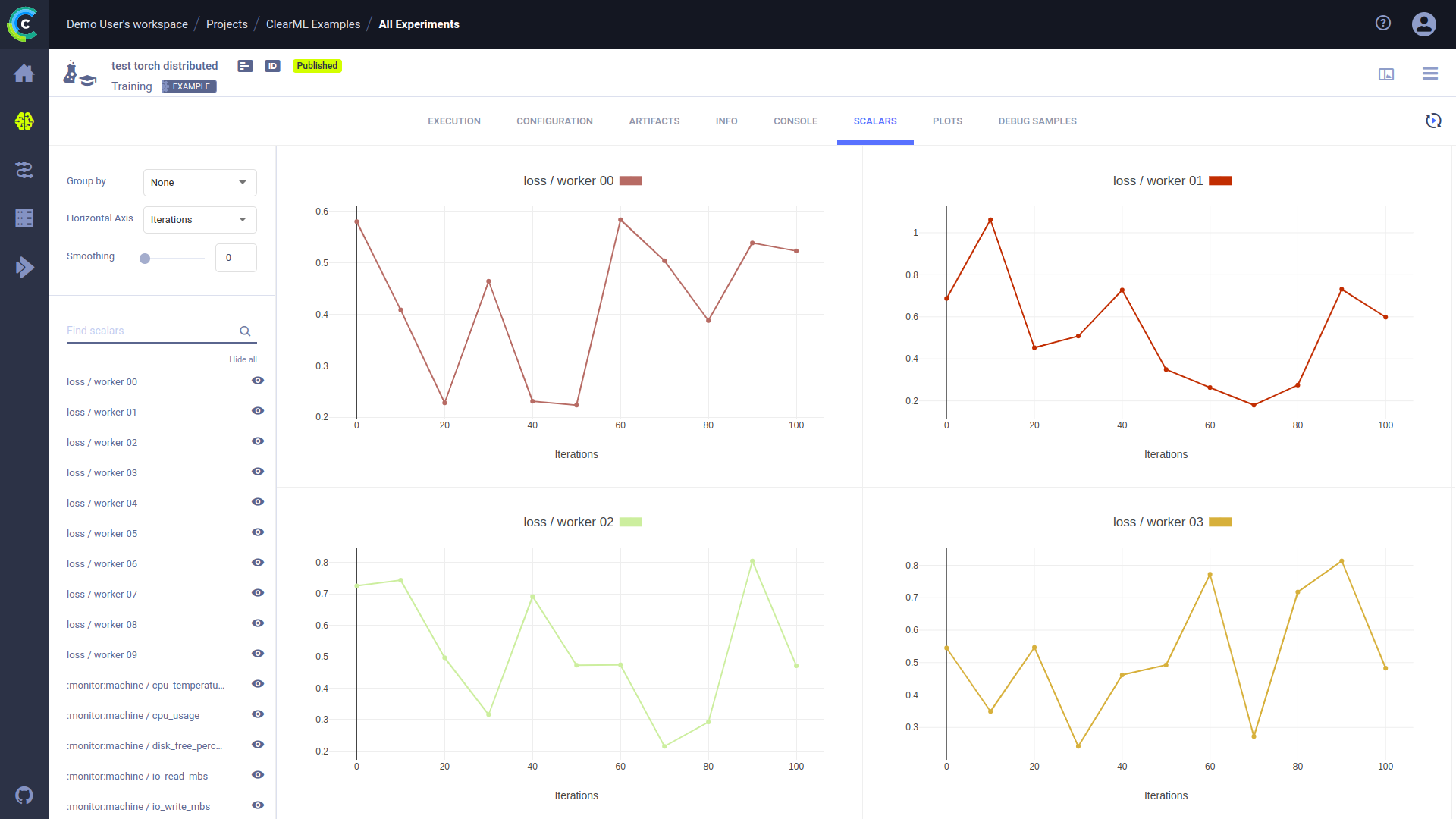Open the Datasets icon in sidebar
1456x819 pixels.
tap(24, 218)
